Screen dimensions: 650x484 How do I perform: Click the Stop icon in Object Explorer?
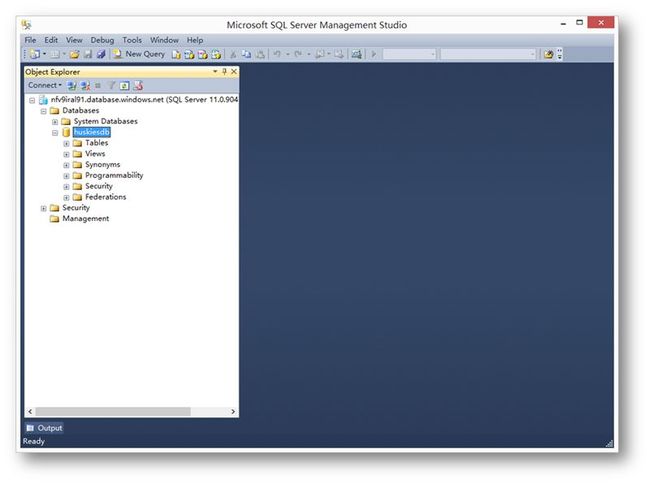(x=98, y=86)
